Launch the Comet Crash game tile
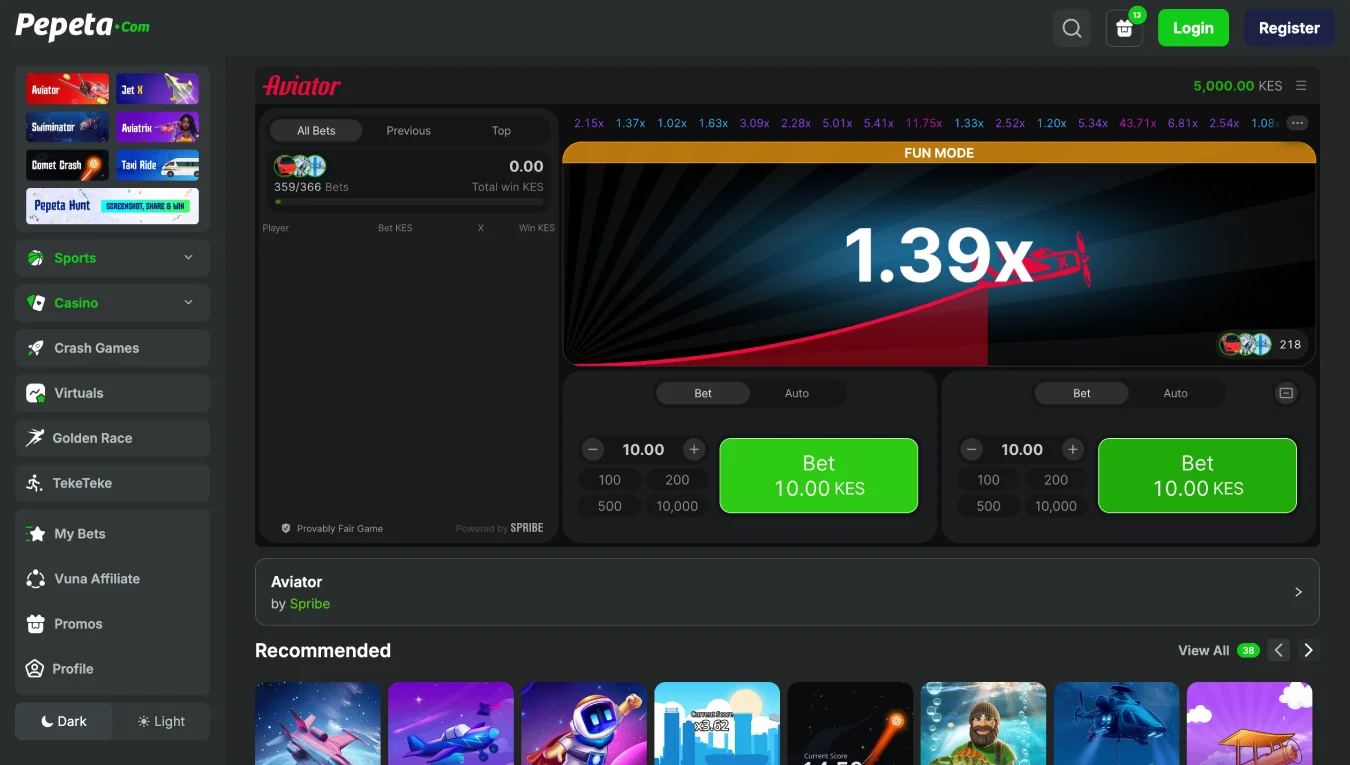This screenshot has width=1350, height=765. tap(67, 165)
